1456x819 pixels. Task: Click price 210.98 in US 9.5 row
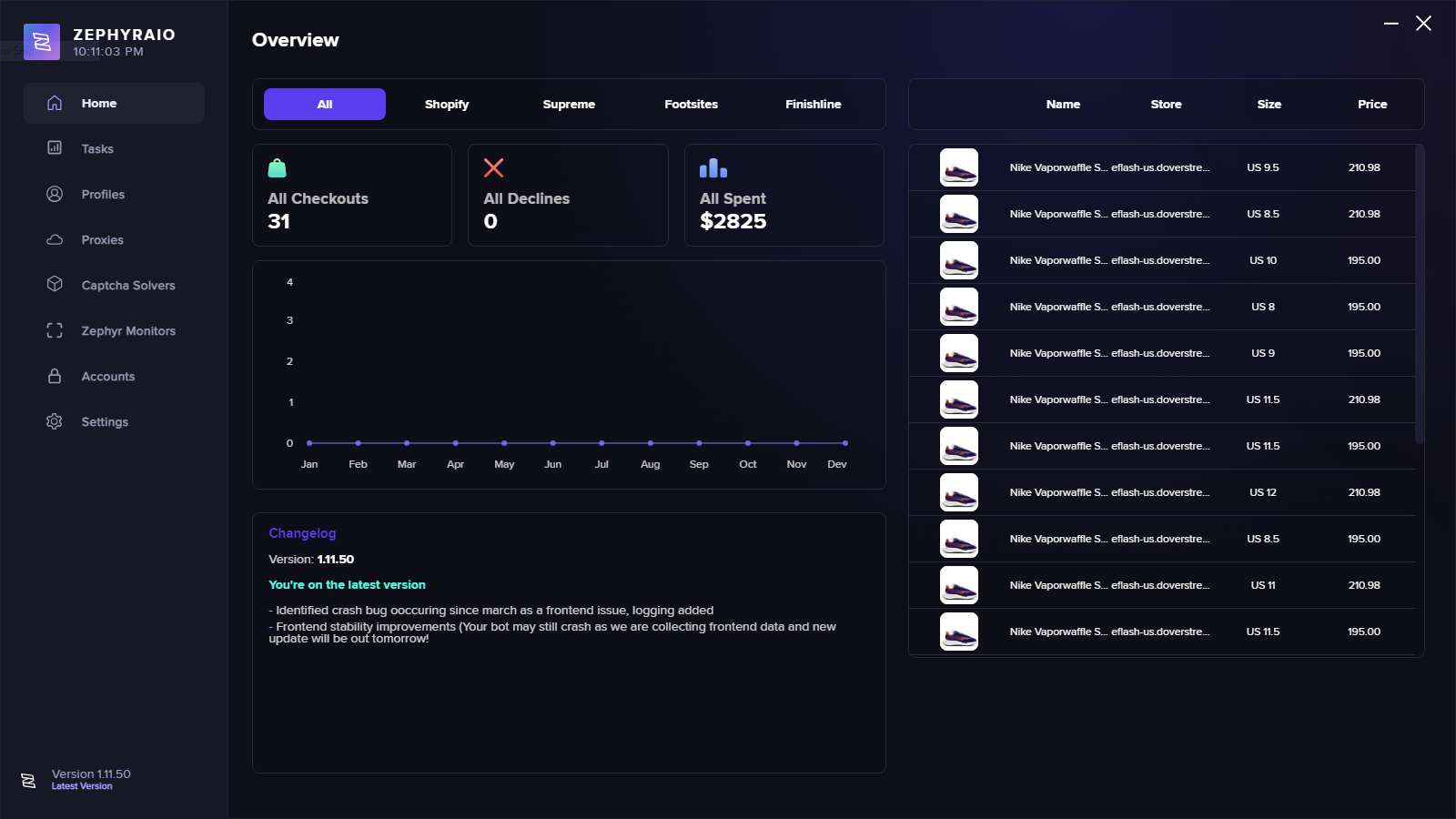(1364, 167)
